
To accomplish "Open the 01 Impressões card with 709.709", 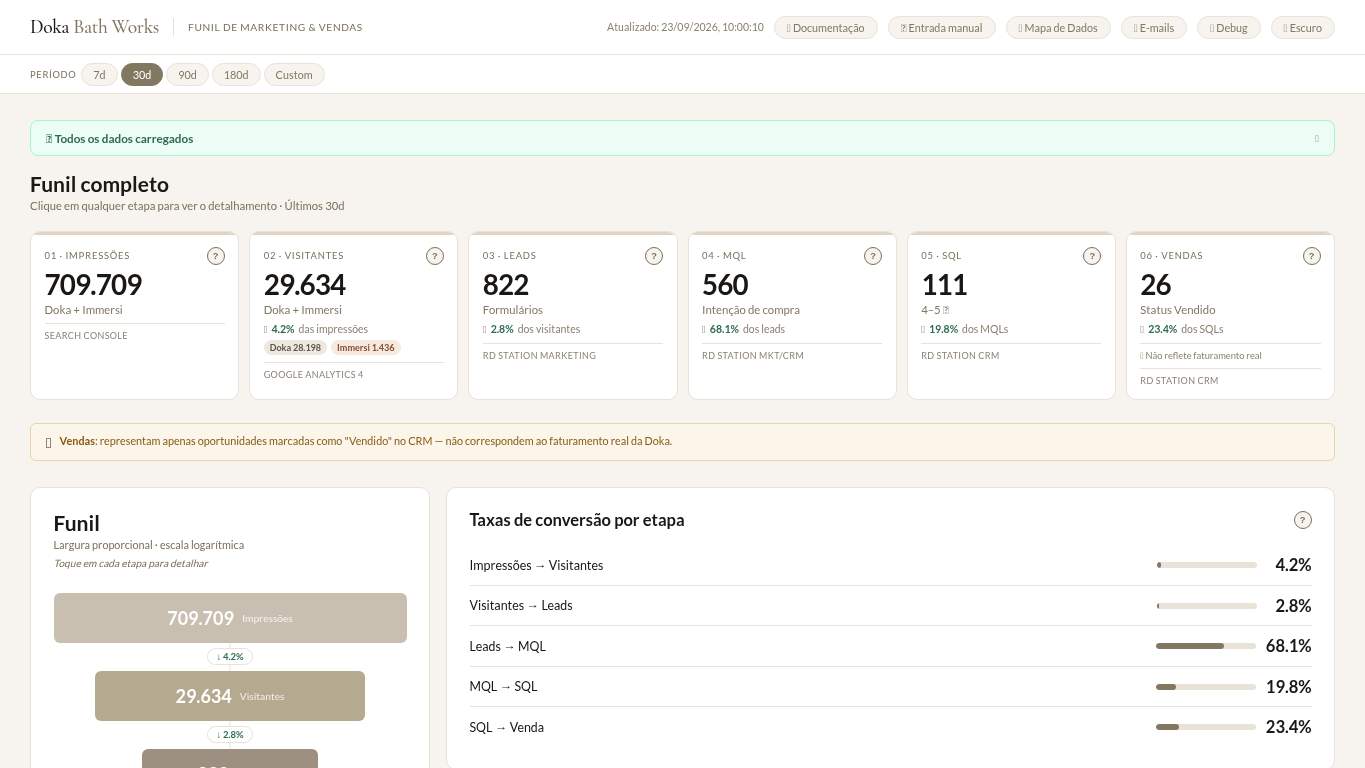I will [x=134, y=316].
